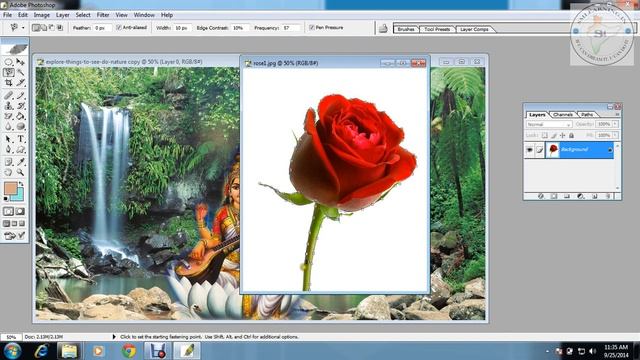Open the Brushes palette tab
The height and width of the screenshot is (360, 640).
406,29
